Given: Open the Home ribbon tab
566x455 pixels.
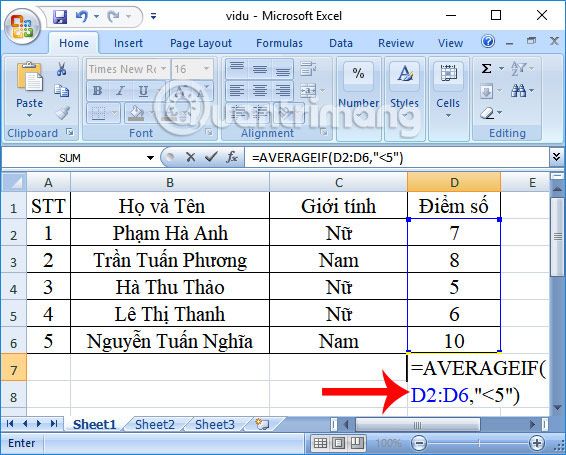Looking at the screenshot, I should point(74,43).
